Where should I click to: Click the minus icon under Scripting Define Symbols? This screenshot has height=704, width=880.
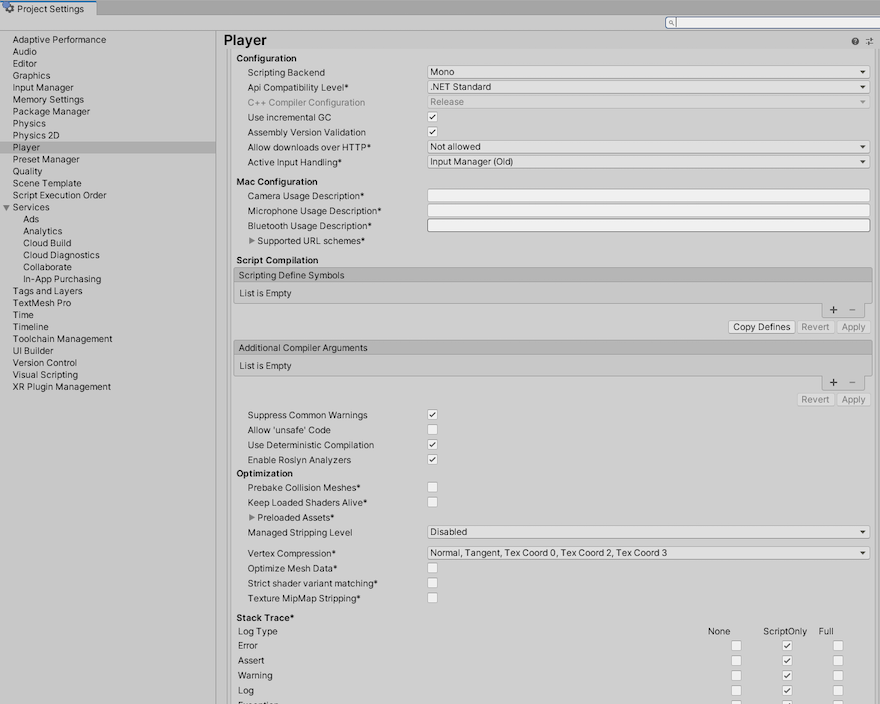point(851,309)
